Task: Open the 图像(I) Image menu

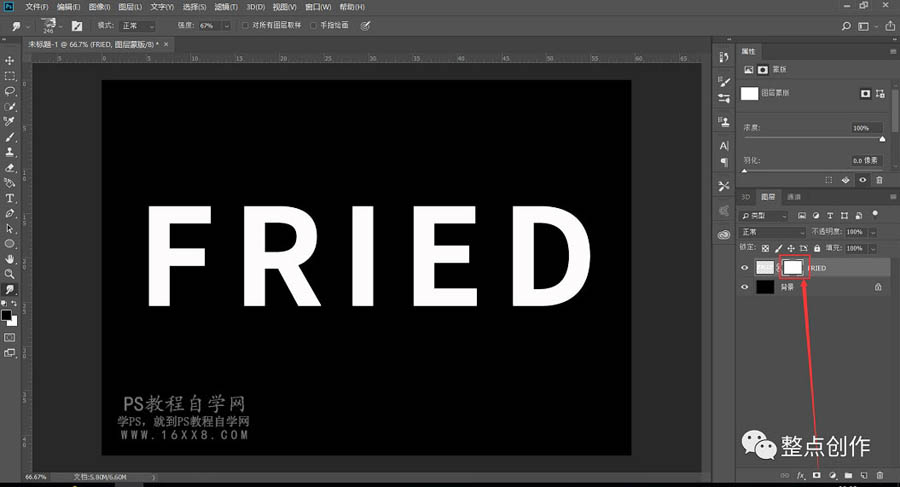Action: click(x=99, y=7)
